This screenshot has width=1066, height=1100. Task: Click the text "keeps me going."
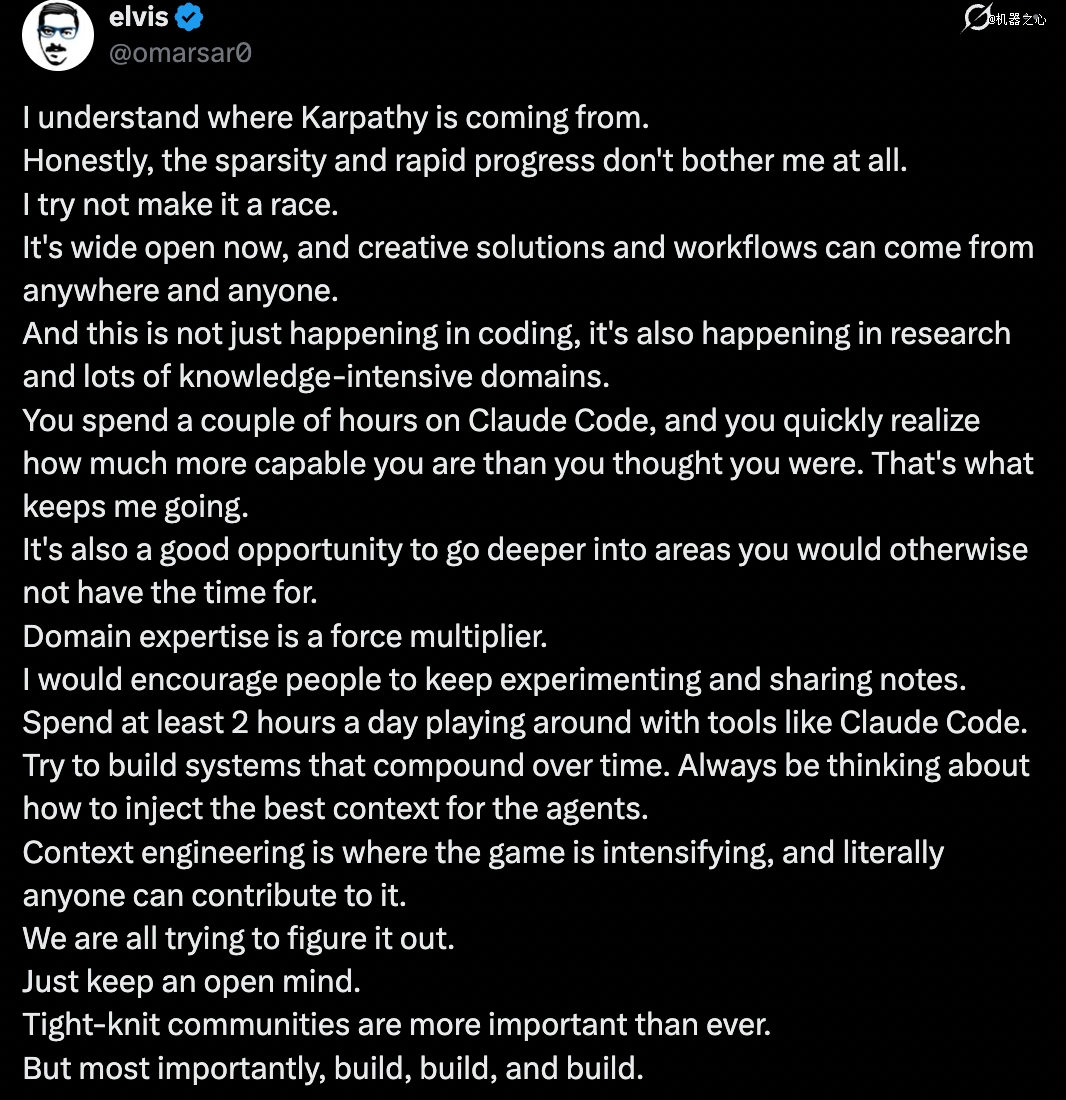click(x=134, y=506)
